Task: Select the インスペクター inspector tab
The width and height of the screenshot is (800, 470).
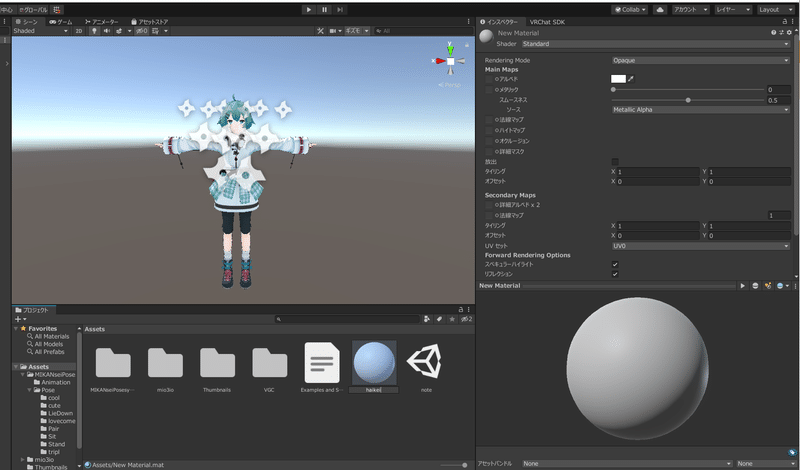Action: point(499,22)
